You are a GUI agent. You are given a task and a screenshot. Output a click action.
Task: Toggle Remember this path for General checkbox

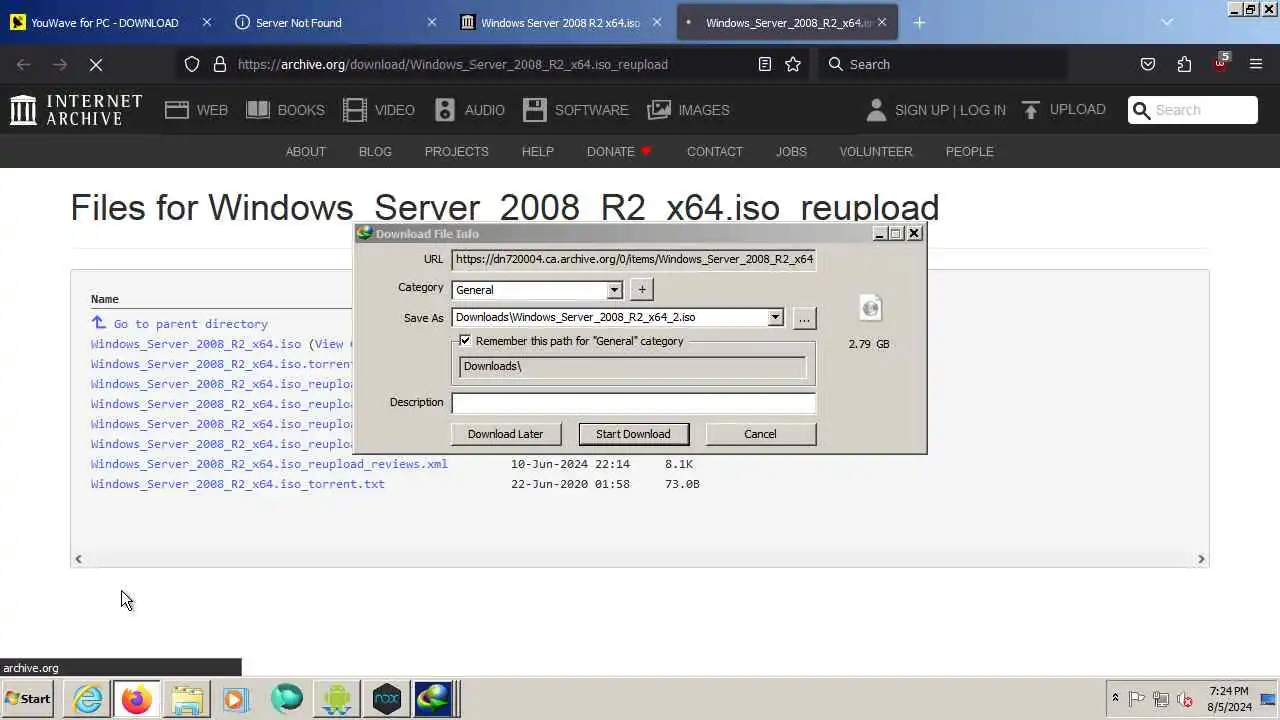point(465,341)
